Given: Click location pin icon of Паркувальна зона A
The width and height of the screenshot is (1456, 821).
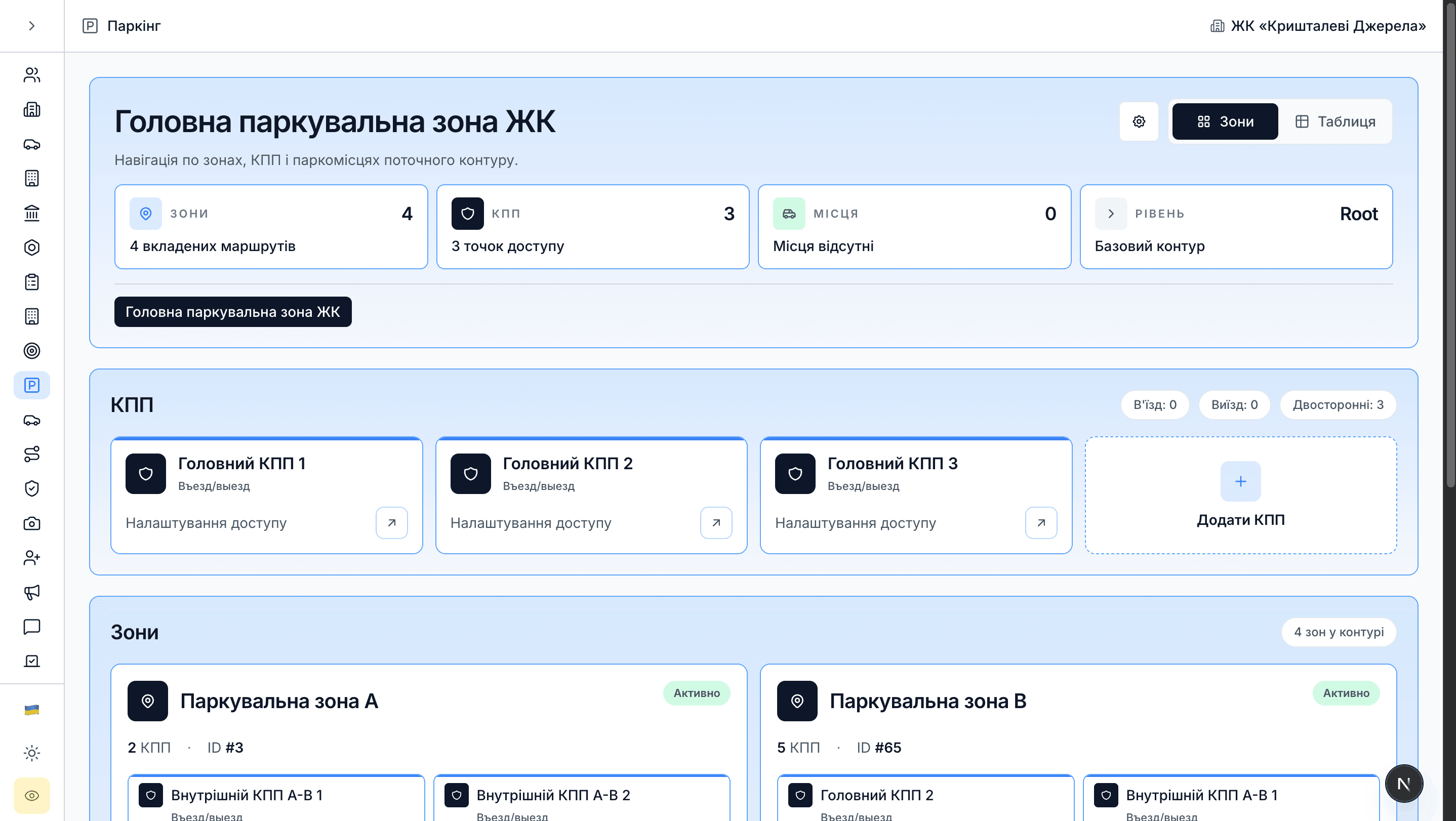Looking at the screenshot, I should pos(147,701).
